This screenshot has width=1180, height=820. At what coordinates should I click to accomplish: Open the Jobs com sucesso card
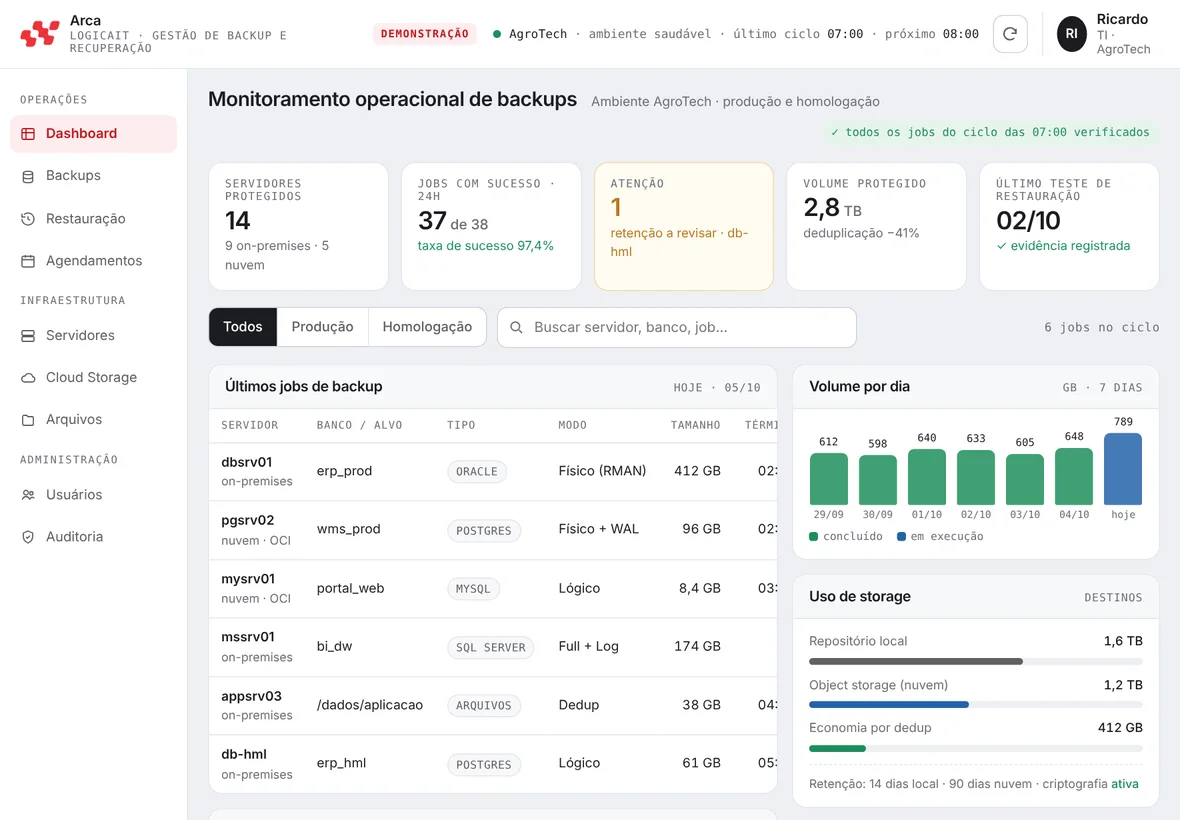(491, 226)
